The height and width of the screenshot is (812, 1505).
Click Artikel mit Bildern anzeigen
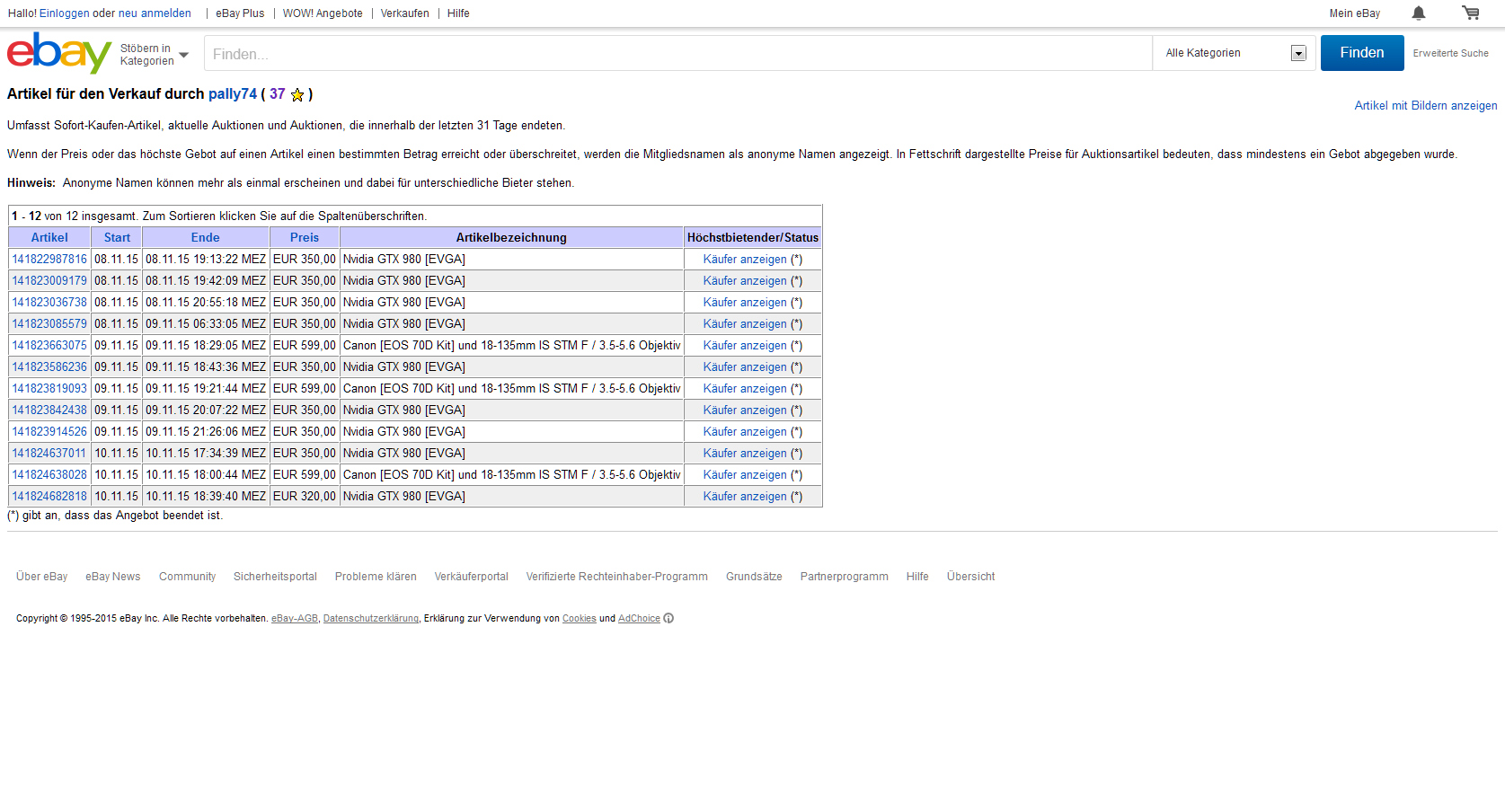click(1426, 106)
